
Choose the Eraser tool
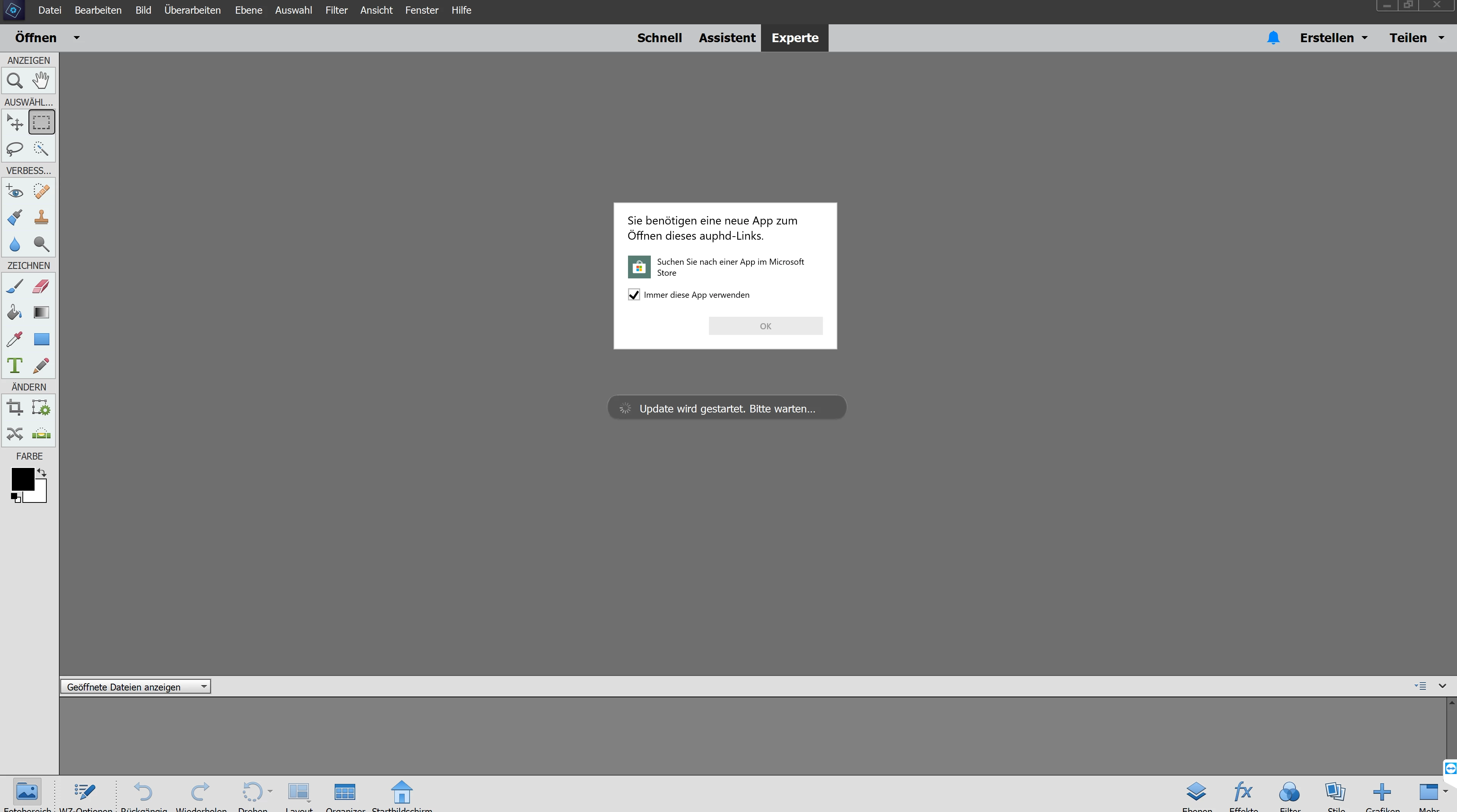click(41, 287)
